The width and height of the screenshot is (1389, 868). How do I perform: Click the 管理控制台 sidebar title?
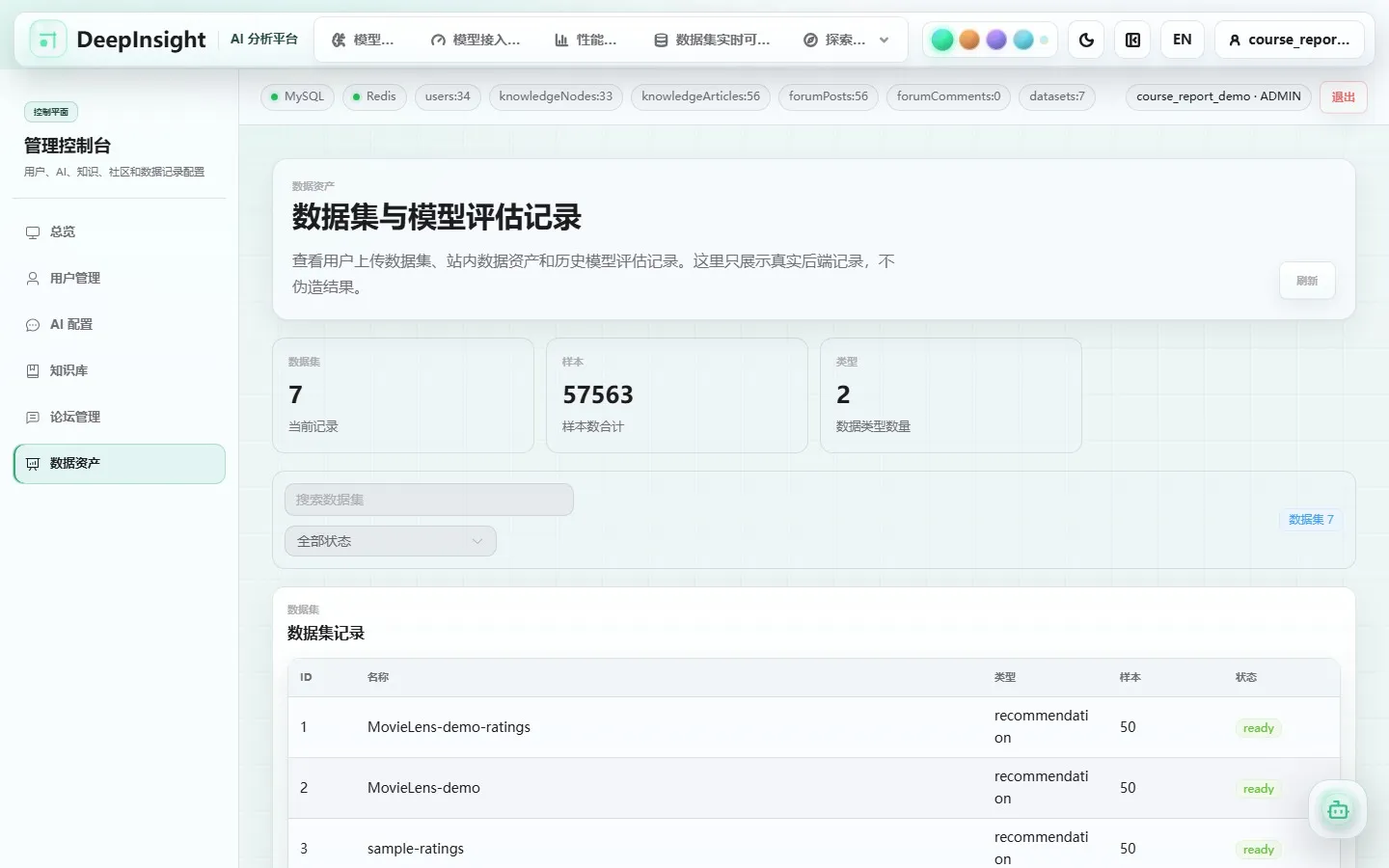[x=68, y=146]
